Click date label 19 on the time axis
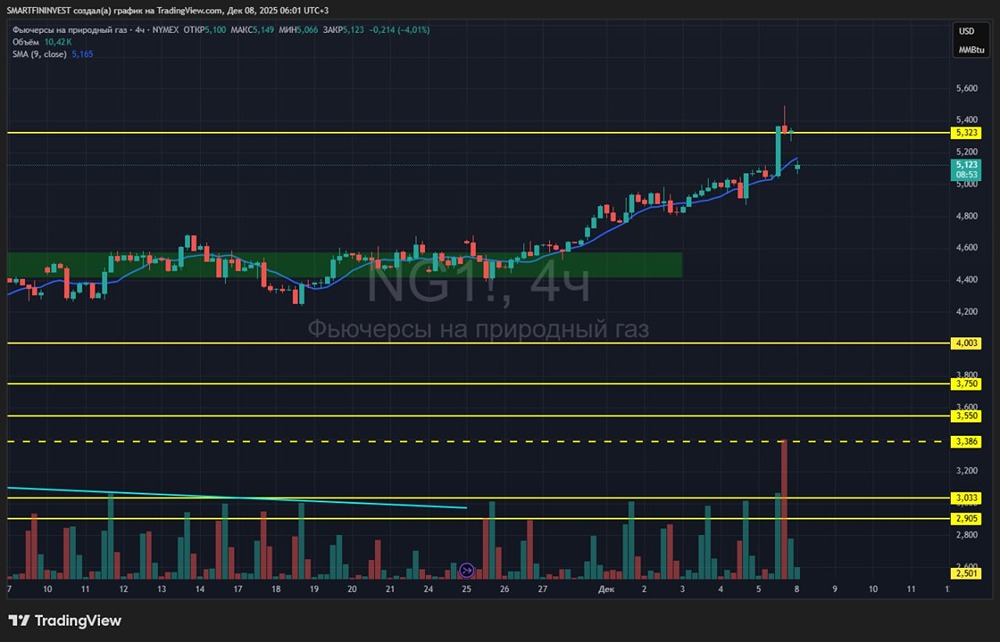The height and width of the screenshot is (642, 1000). pyautogui.click(x=314, y=589)
